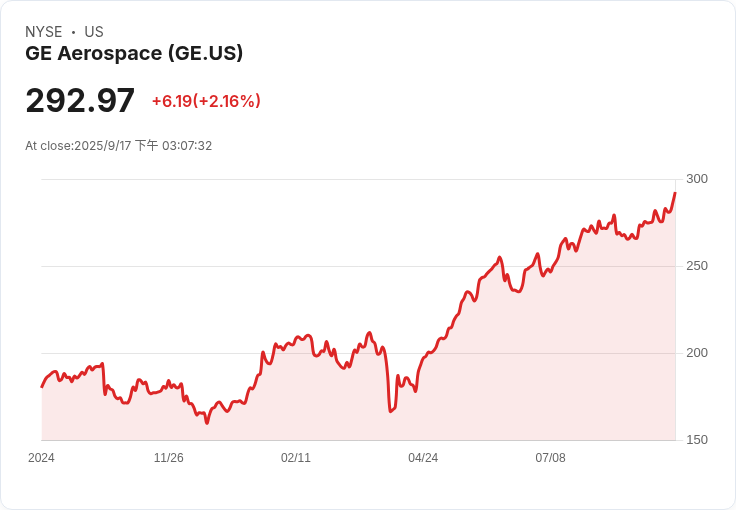736x510 pixels.
Task: Click the 300 y-axis price label
Action: 697,179
